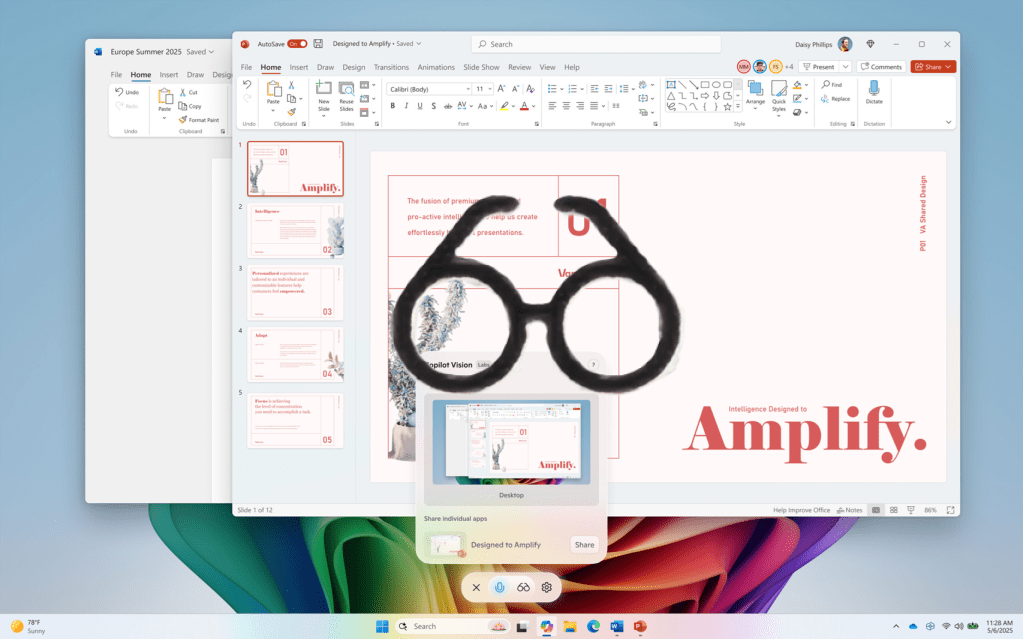Select slide 3 thumbnail in slide panel
Image resolution: width=1023 pixels, height=639 pixels.
coord(295,292)
